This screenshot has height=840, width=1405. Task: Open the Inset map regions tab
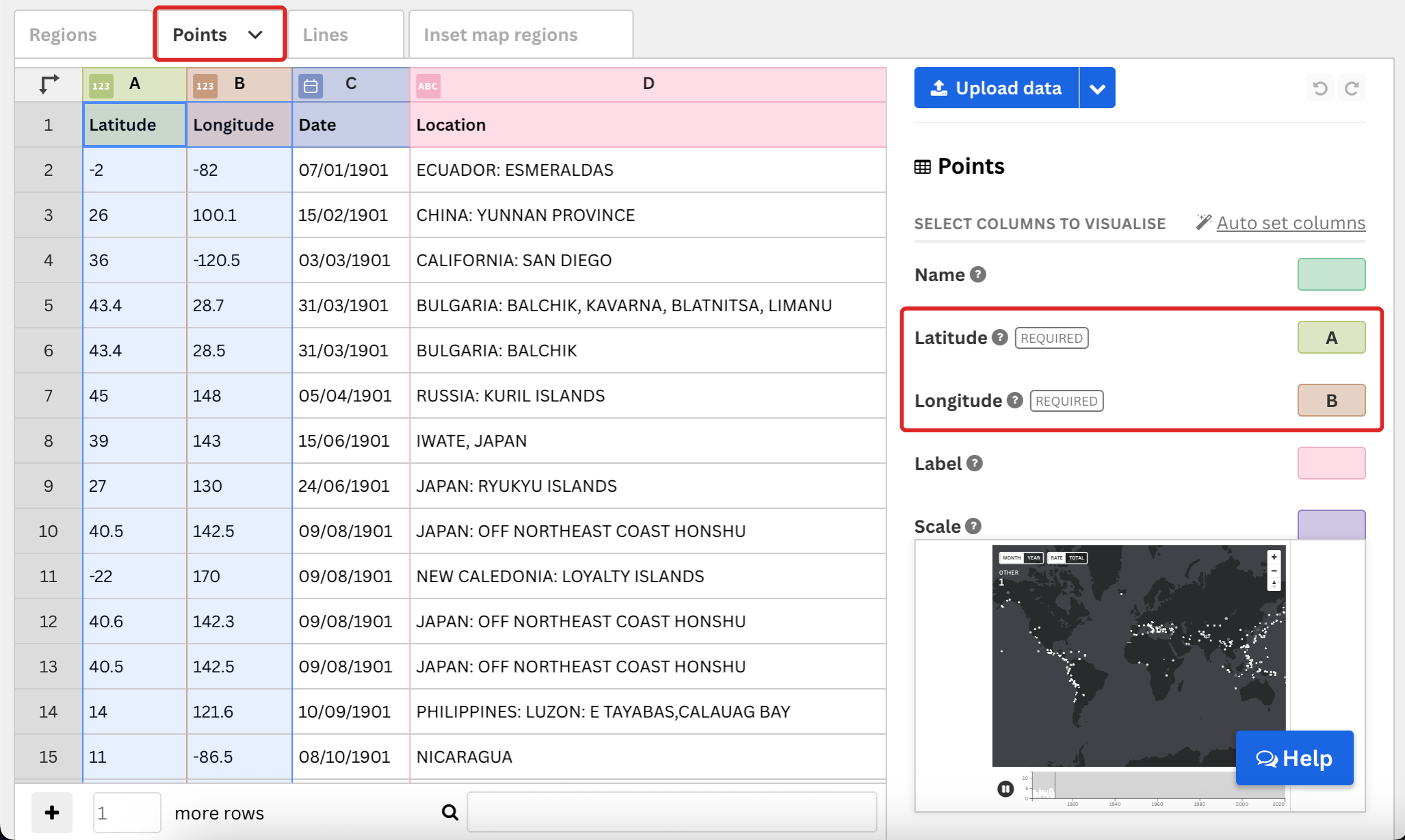(x=501, y=35)
